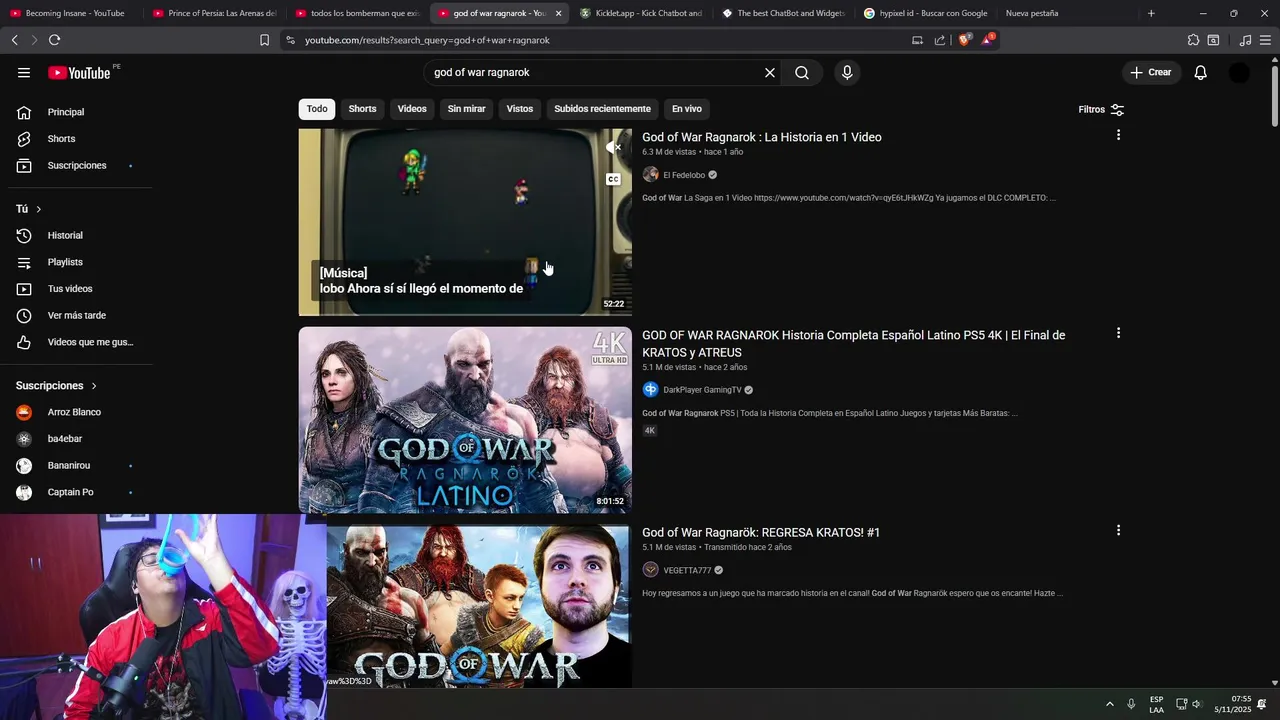Open REGRESA KRATOS! #1 video title
The image size is (1280, 720).
(x=761, y=532)
